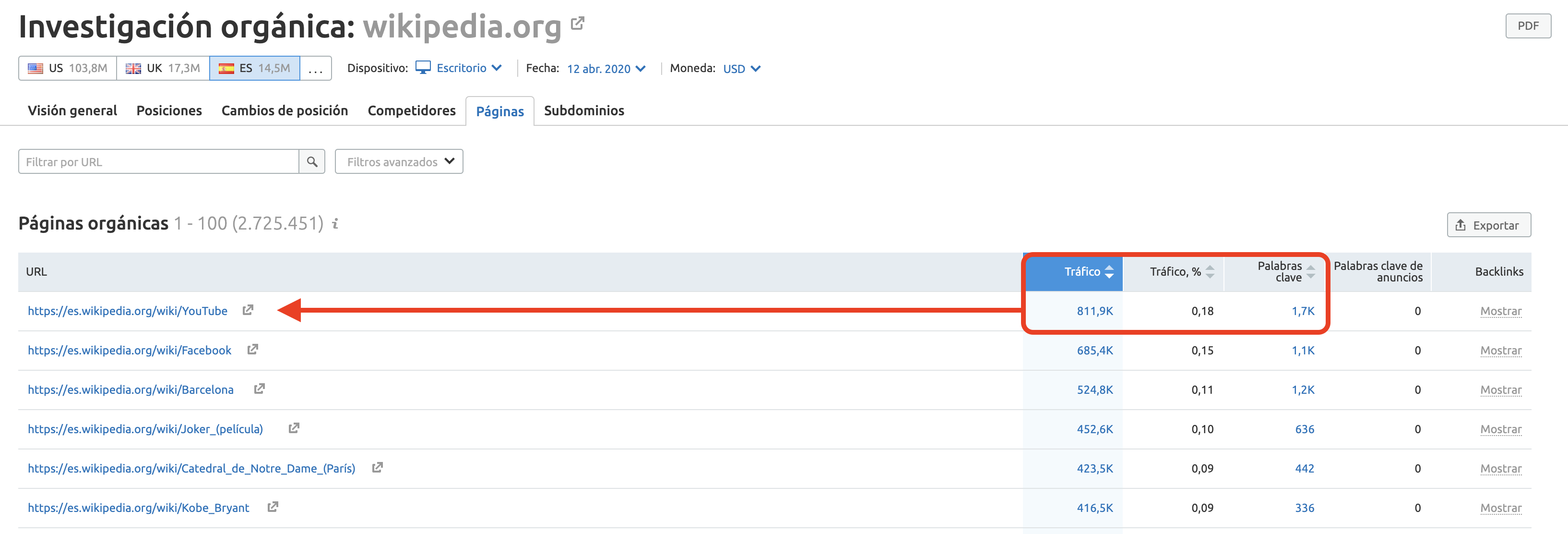Open the es.wikipedia.org/wiki/Facebook link
The image size is (1568, 534).
[130, 351]
